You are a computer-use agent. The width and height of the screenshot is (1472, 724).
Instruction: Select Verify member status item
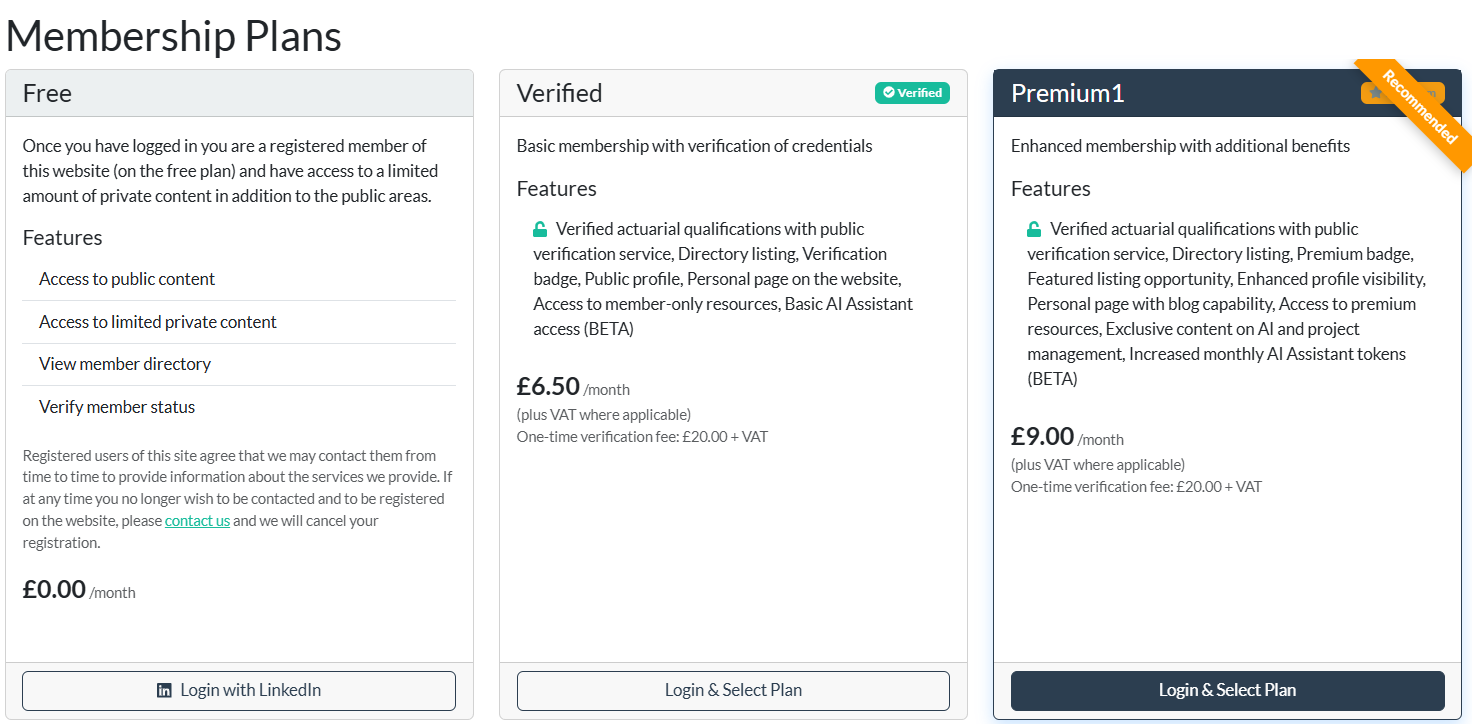(239, 407)
